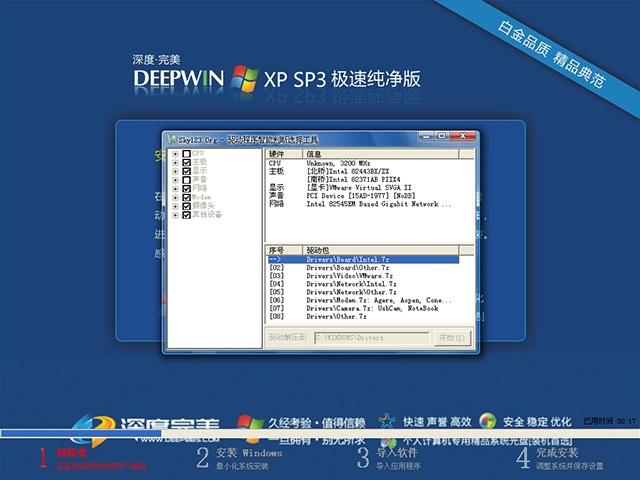Expand the 主板 tree node
Viewport: 640px width, 480px height.
point(175,162)
